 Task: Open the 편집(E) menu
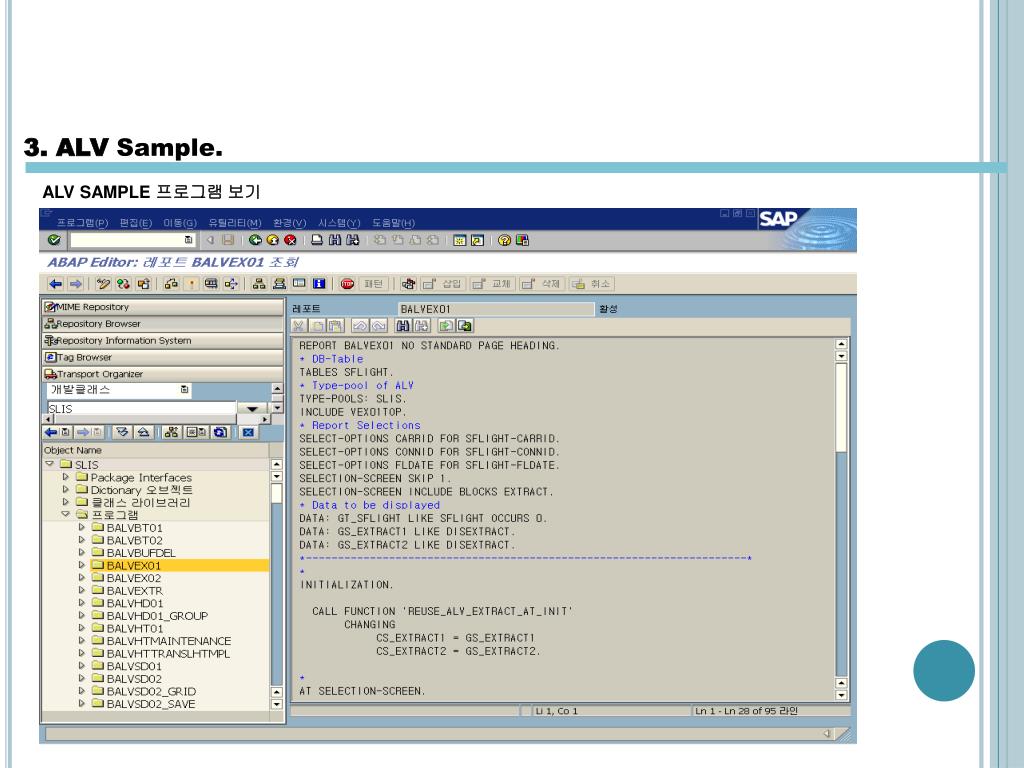136,223
